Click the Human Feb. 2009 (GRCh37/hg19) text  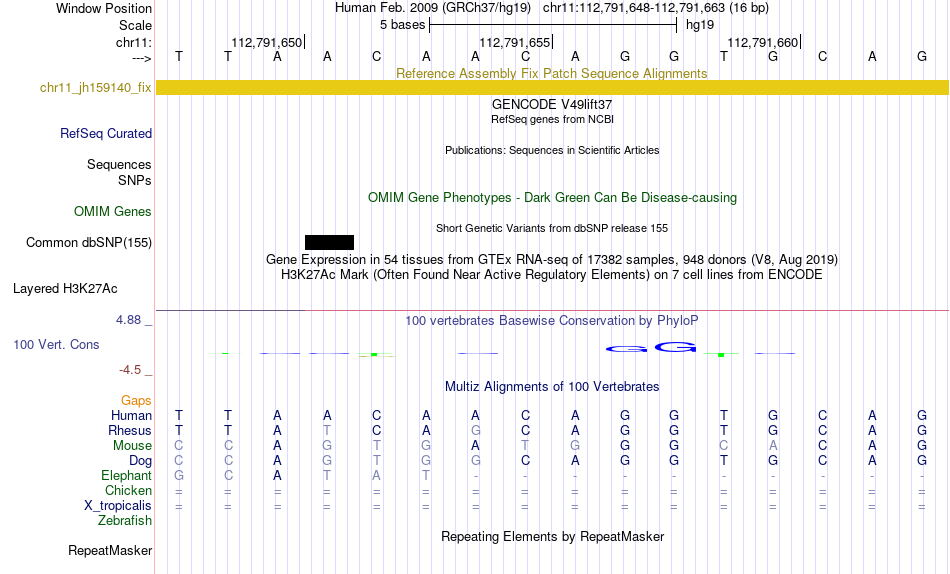[x=433, y=8]
